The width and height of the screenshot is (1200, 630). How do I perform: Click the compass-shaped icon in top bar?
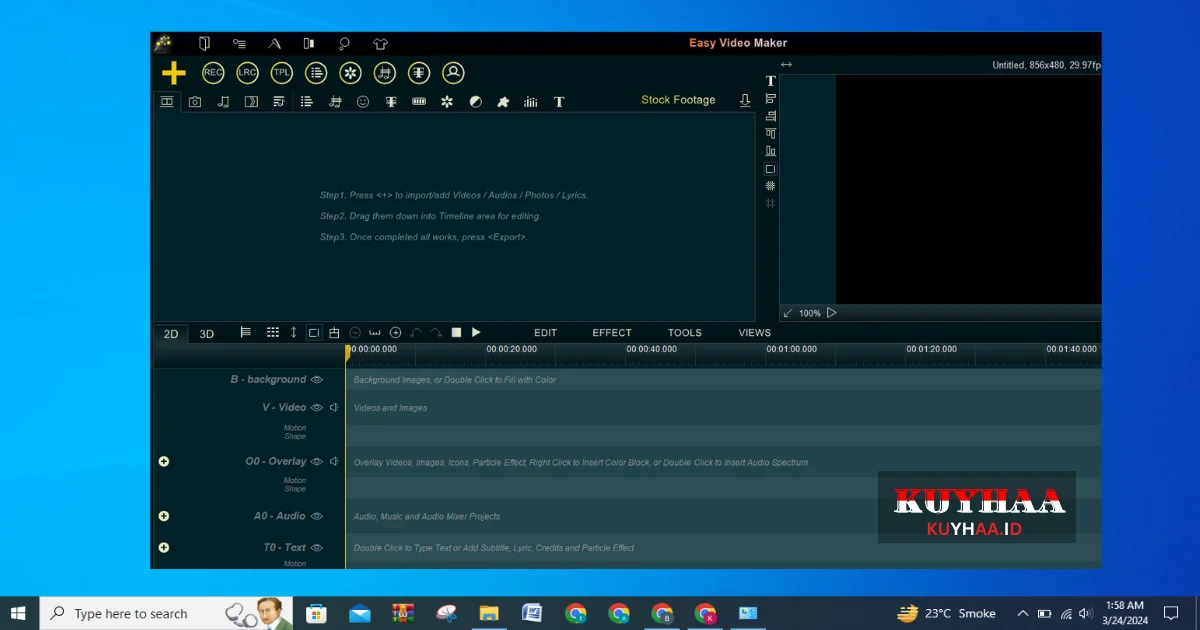[x=274, y=44]
